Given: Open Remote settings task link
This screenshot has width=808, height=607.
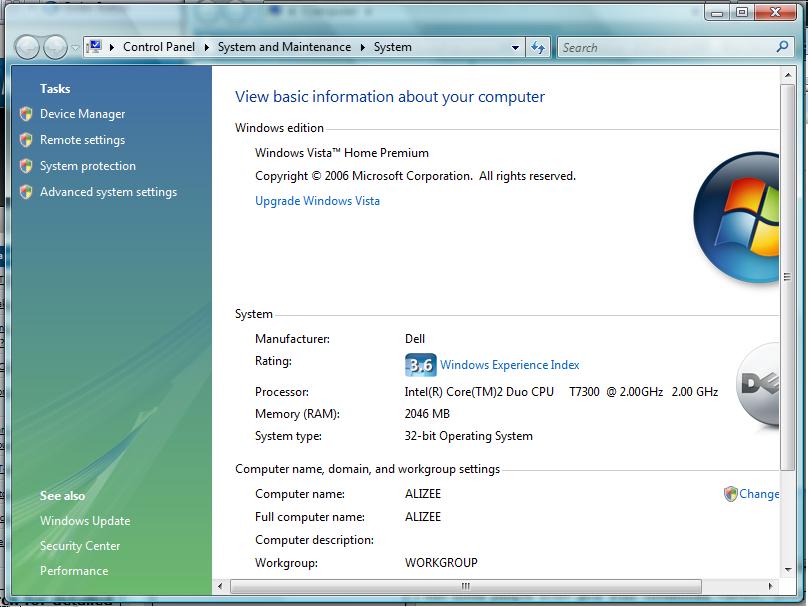Looking at the screenshot, I should (x=82, y=140).
